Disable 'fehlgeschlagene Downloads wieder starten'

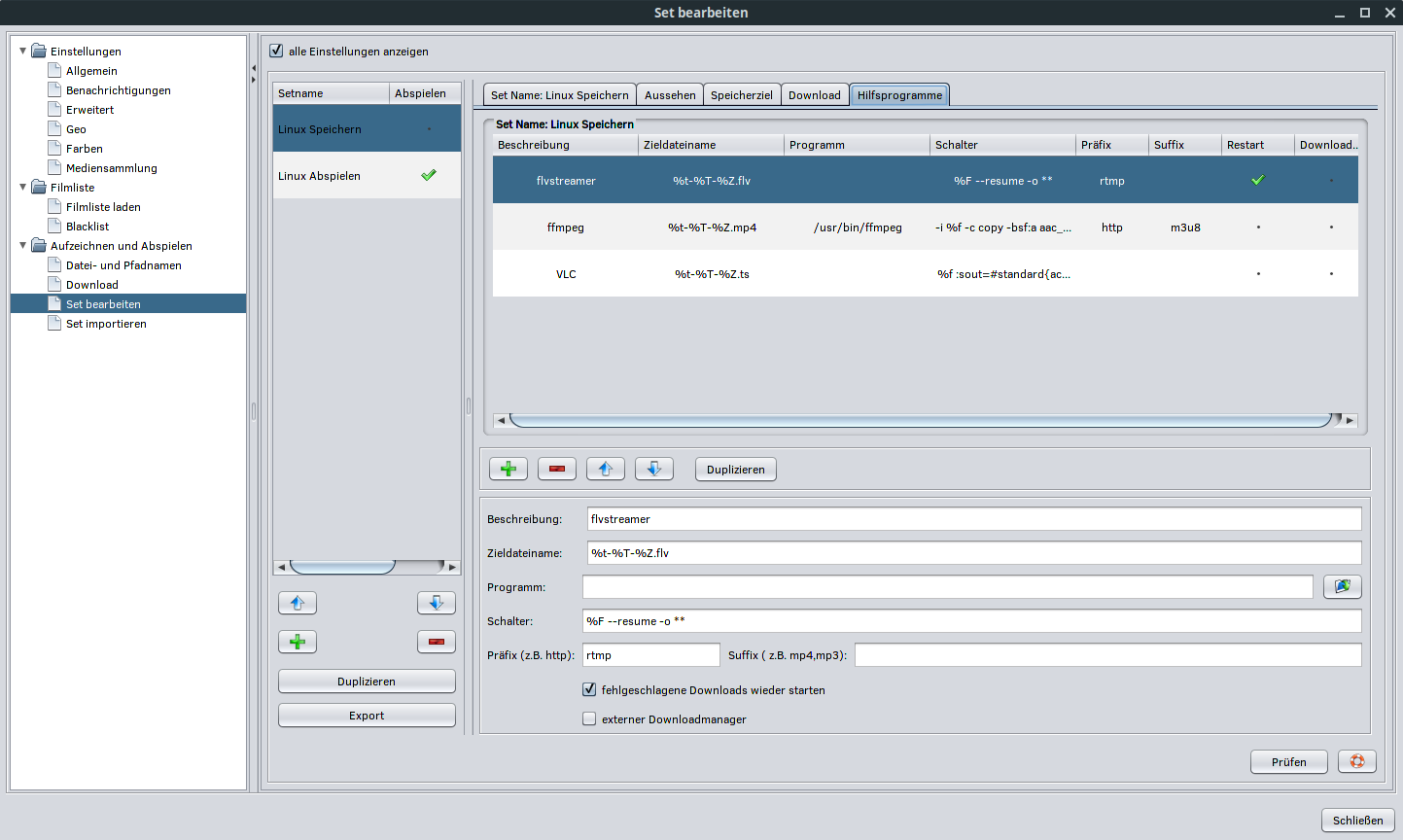tap(589, 689)
